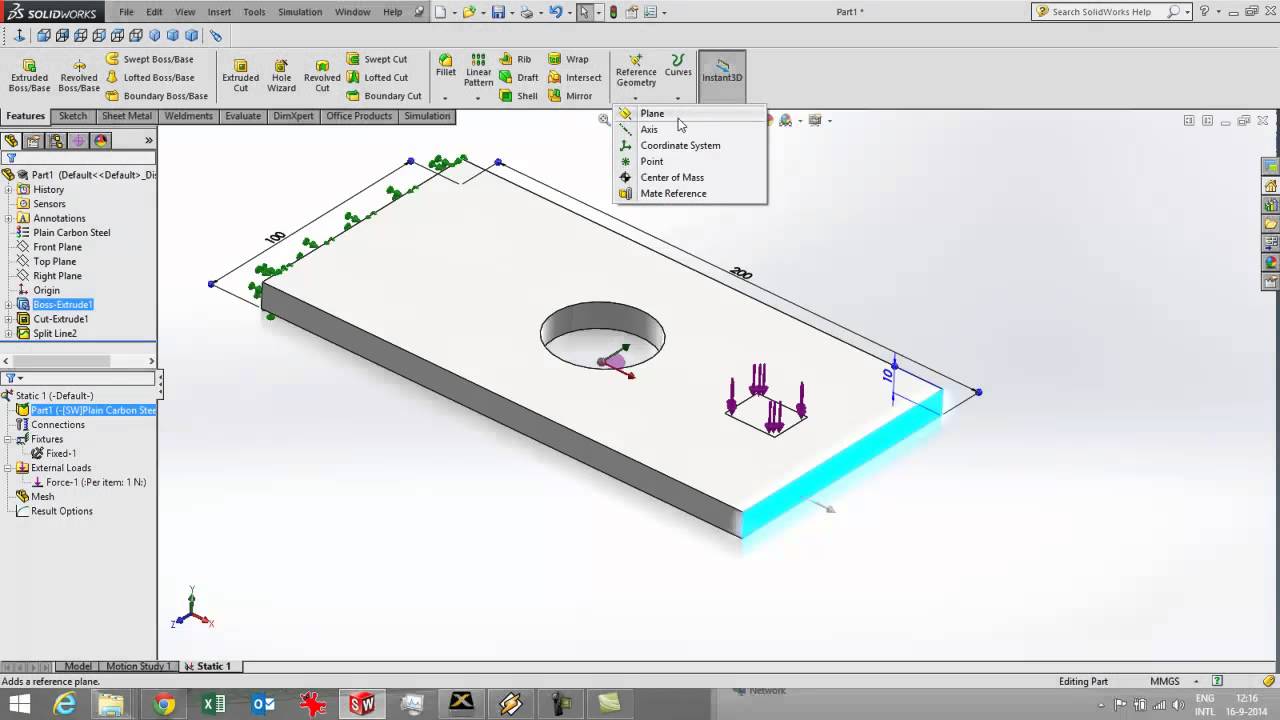Viewport: 1280px width, 720px height.
Task: Open Google Chrome from the taskbar
Action: (x=164, y=705)
